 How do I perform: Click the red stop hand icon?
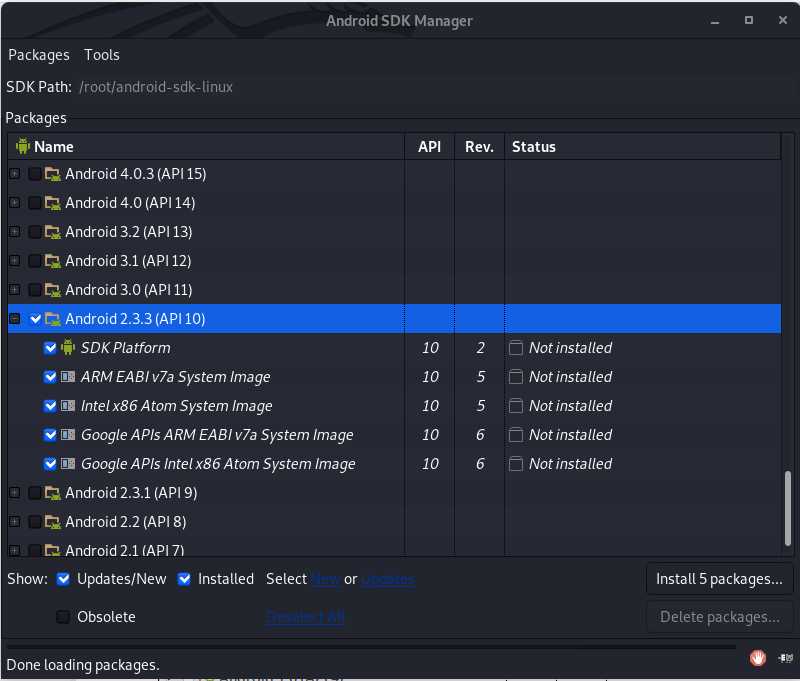coord(758,658)
